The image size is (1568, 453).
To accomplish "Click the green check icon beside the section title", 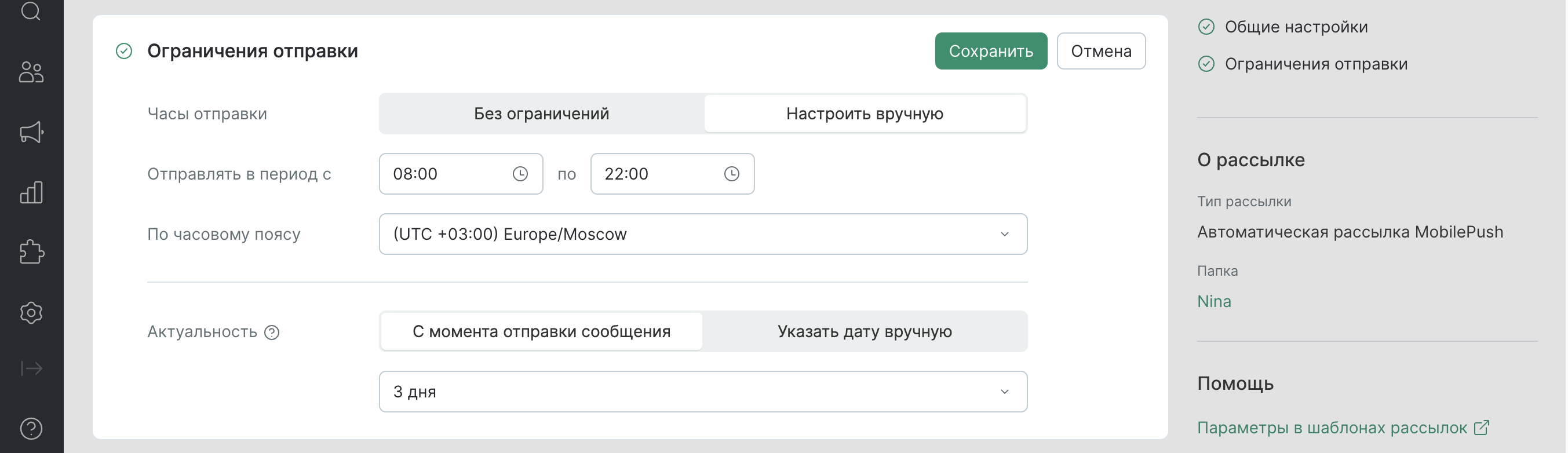I will pyautogui.click(x=124, y=51).
